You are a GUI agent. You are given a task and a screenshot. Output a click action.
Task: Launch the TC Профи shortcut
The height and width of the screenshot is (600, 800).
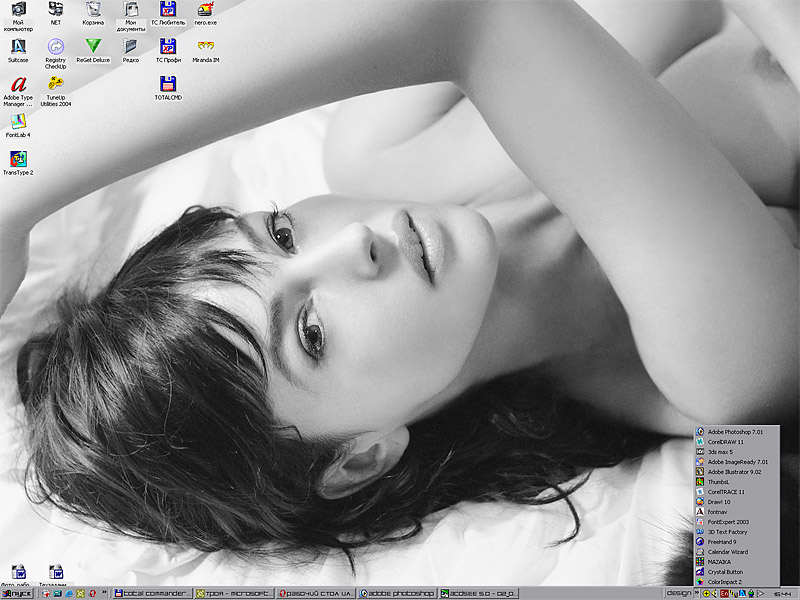click(x=168, y=51)
